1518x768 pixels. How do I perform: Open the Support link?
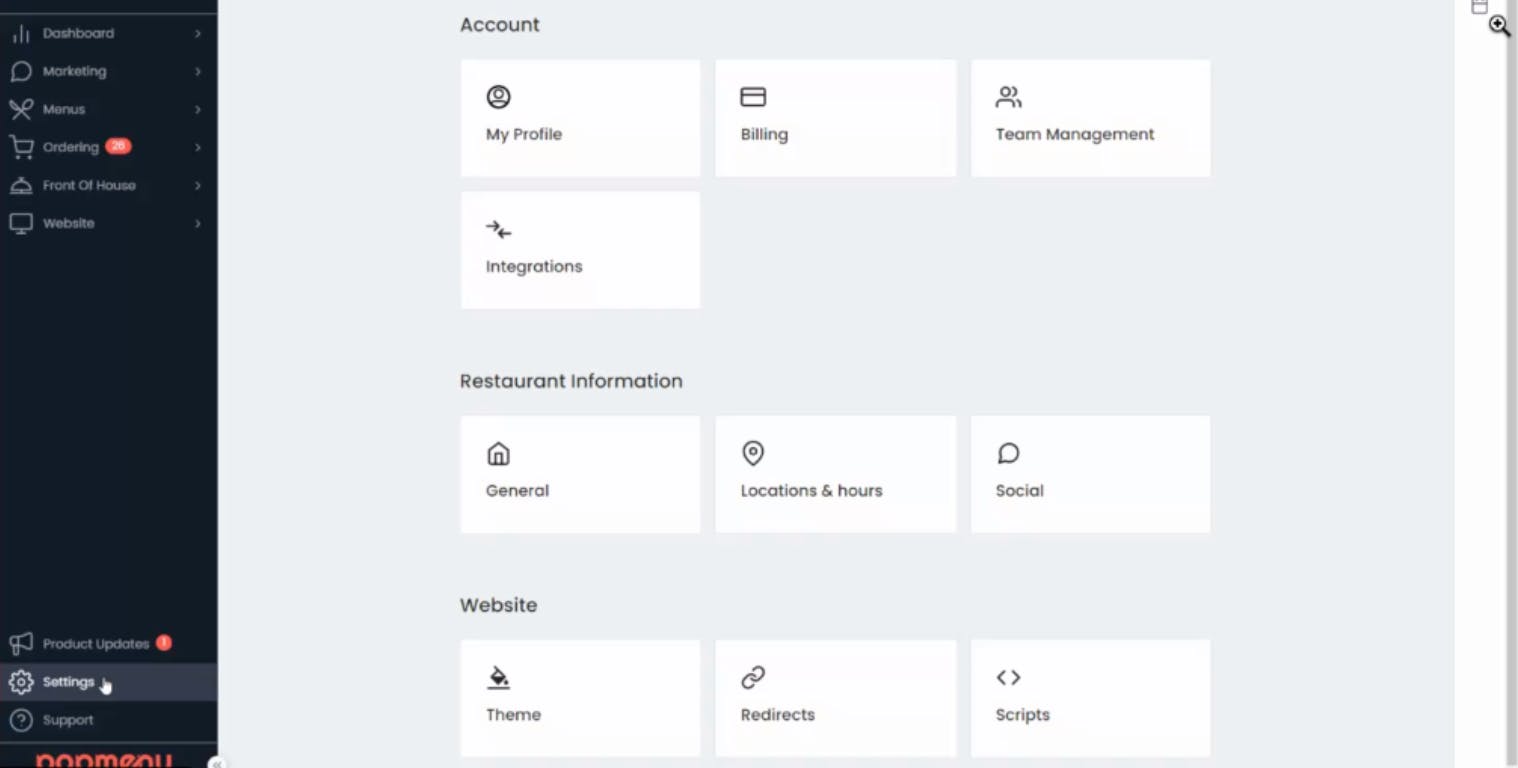pos(68,720)
